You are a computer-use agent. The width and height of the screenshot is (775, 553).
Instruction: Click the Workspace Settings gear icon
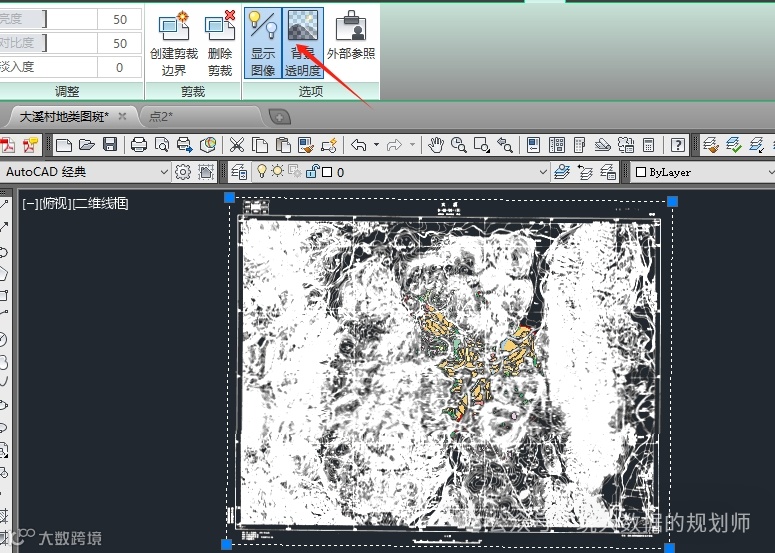(x=183, y=172)
